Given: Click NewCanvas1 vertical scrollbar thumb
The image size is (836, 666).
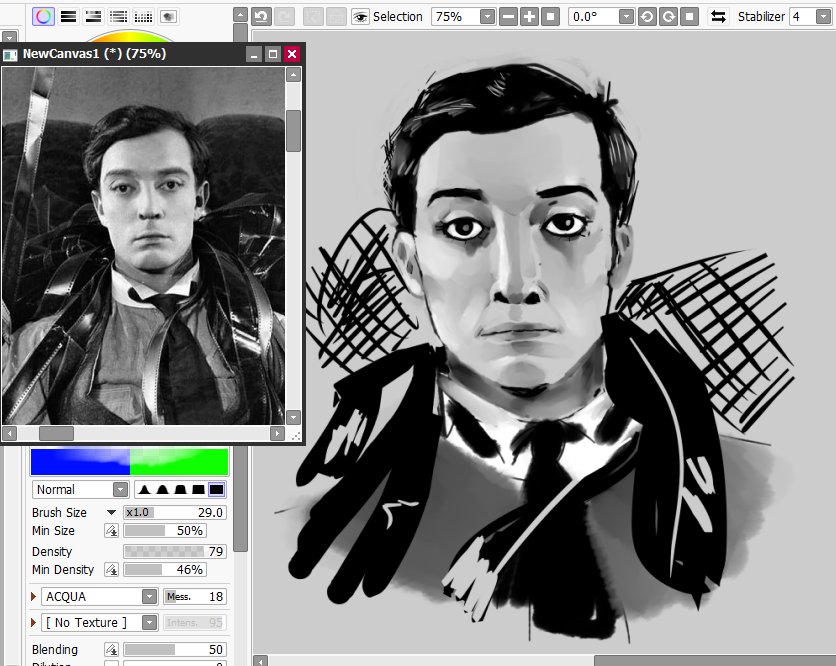Looking at the screenshot, I should 293,131.
